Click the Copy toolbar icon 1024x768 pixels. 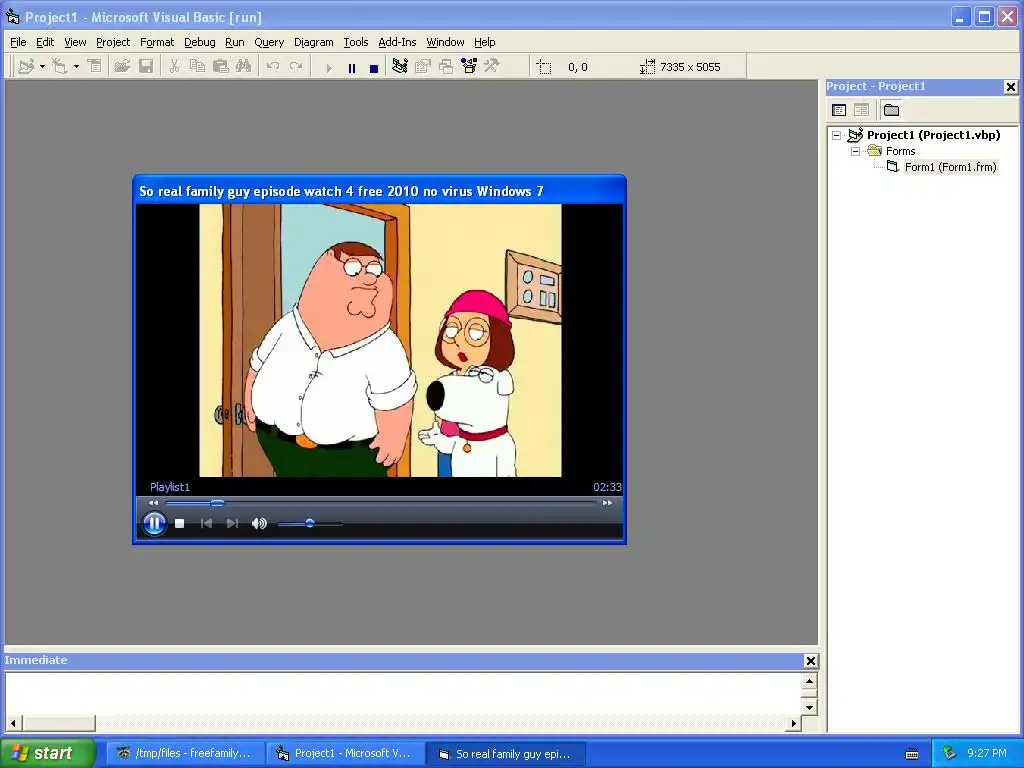point(197,67)
